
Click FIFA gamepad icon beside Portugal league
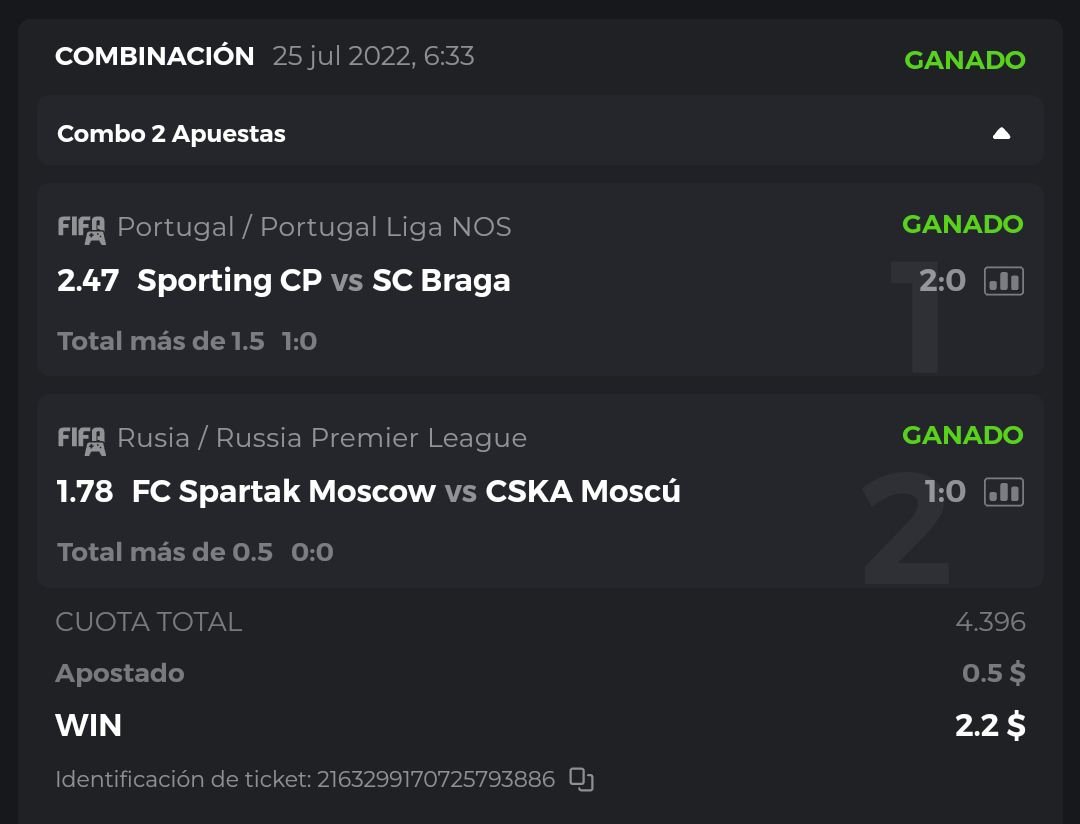(x=81, y=229)
